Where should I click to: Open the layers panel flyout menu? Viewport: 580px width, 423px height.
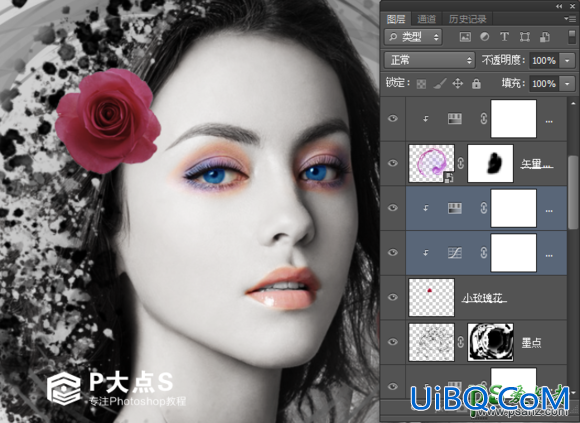coord(570,18)
